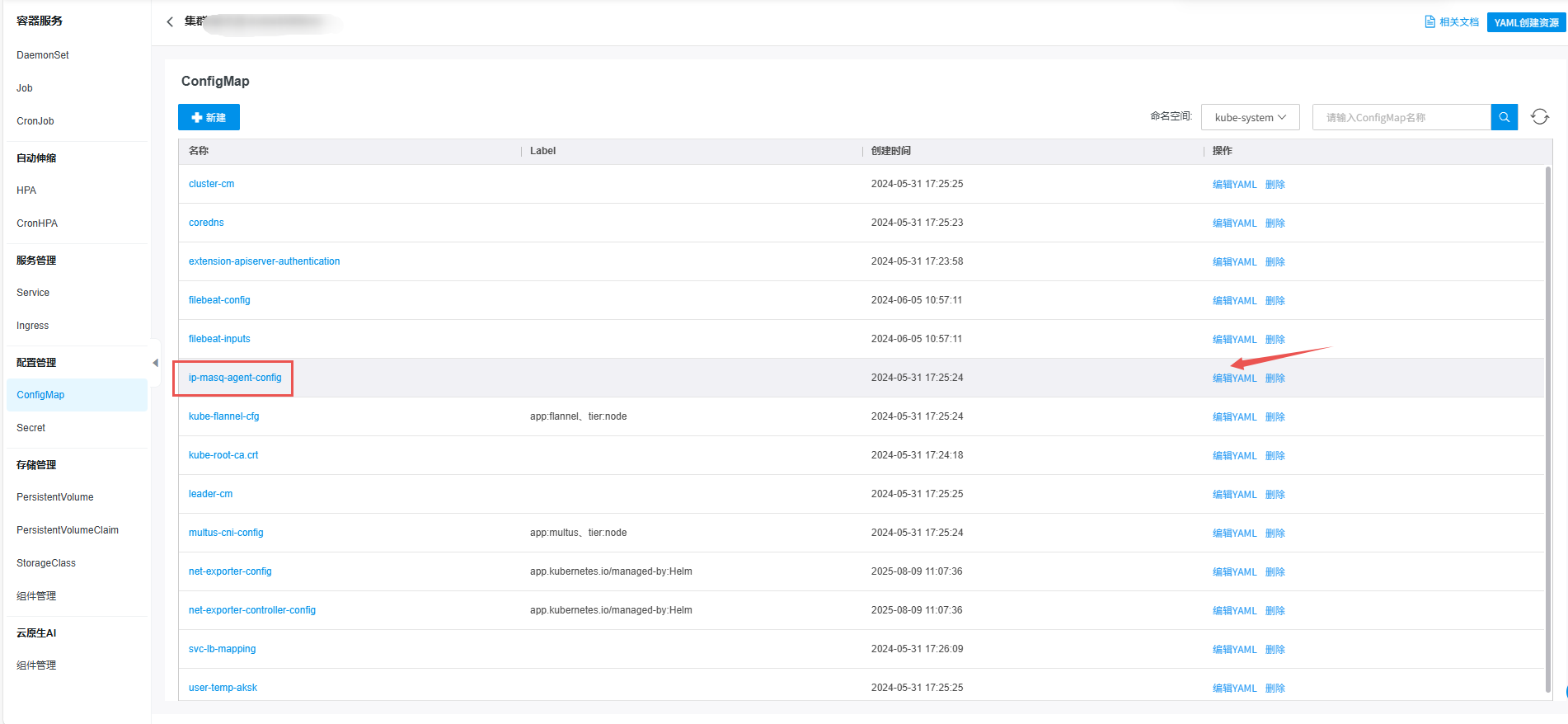This screenshot has width=1568, height=724.
Task: Open CronJob in the sidebar
Action: [x=35, y=121]
